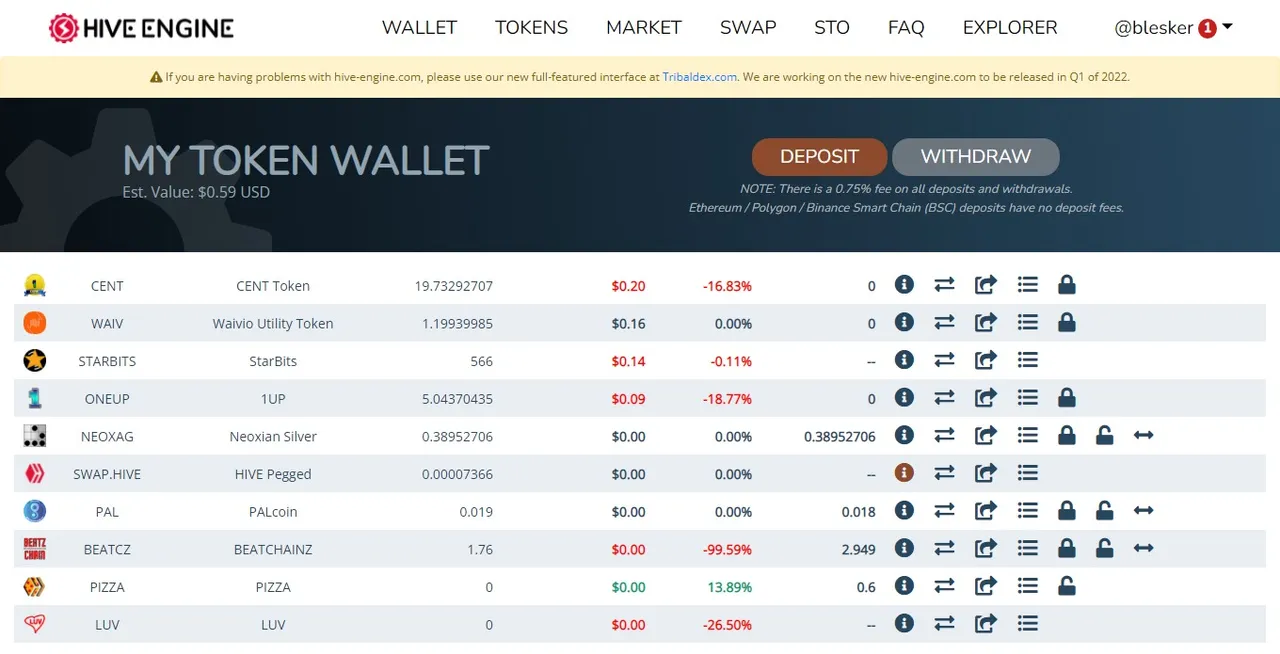Navigate to SWAP
Screen dimensions: 1280x654
(748, 28)
